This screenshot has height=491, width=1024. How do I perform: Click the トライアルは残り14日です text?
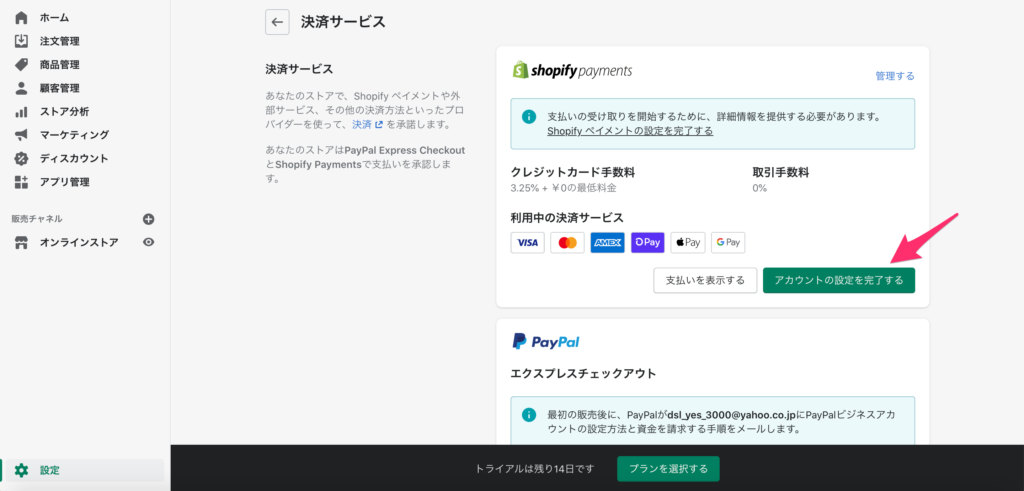click(536, 469)
